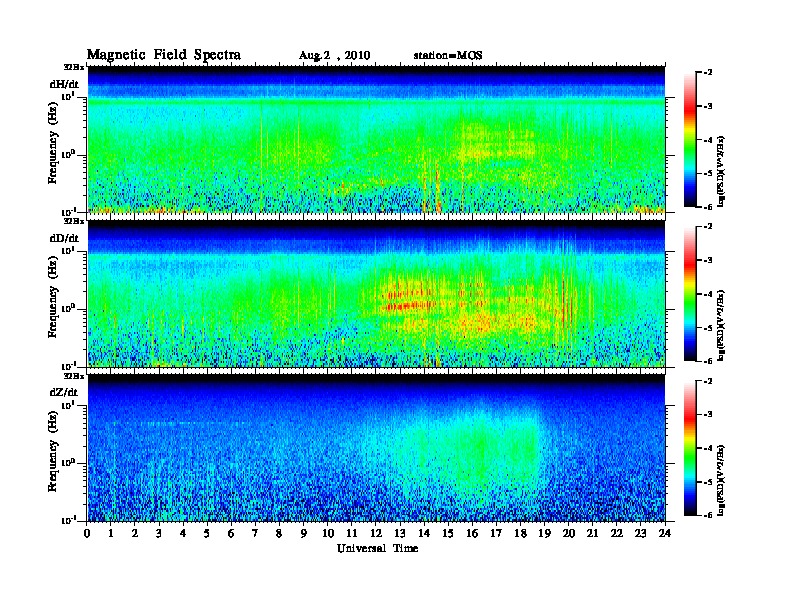792x612 pixels.
Task: Click the '1' tick on Universal Time axis
Action: click(x=111, y=533)
